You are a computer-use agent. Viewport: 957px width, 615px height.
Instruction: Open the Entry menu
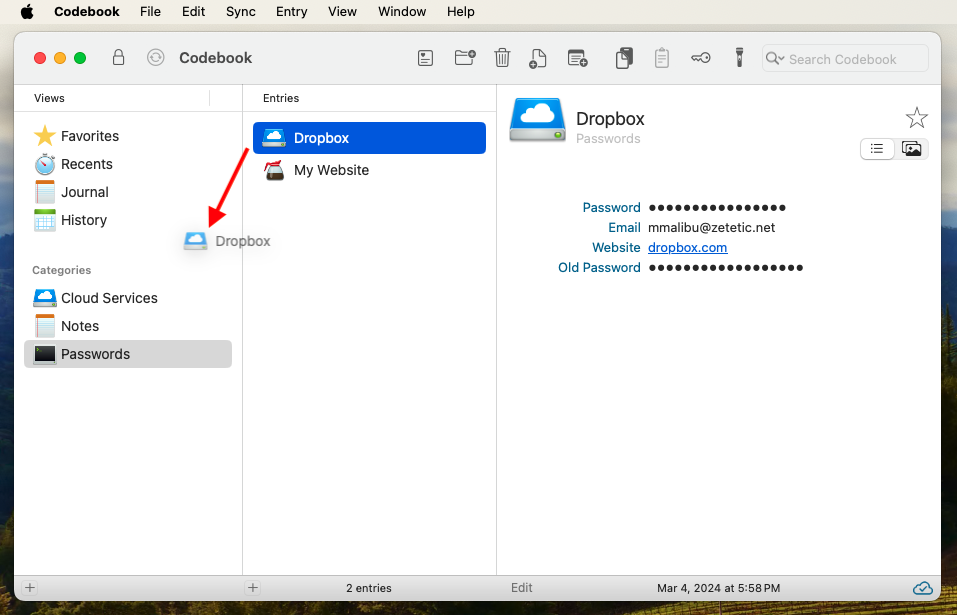[292, 12]
